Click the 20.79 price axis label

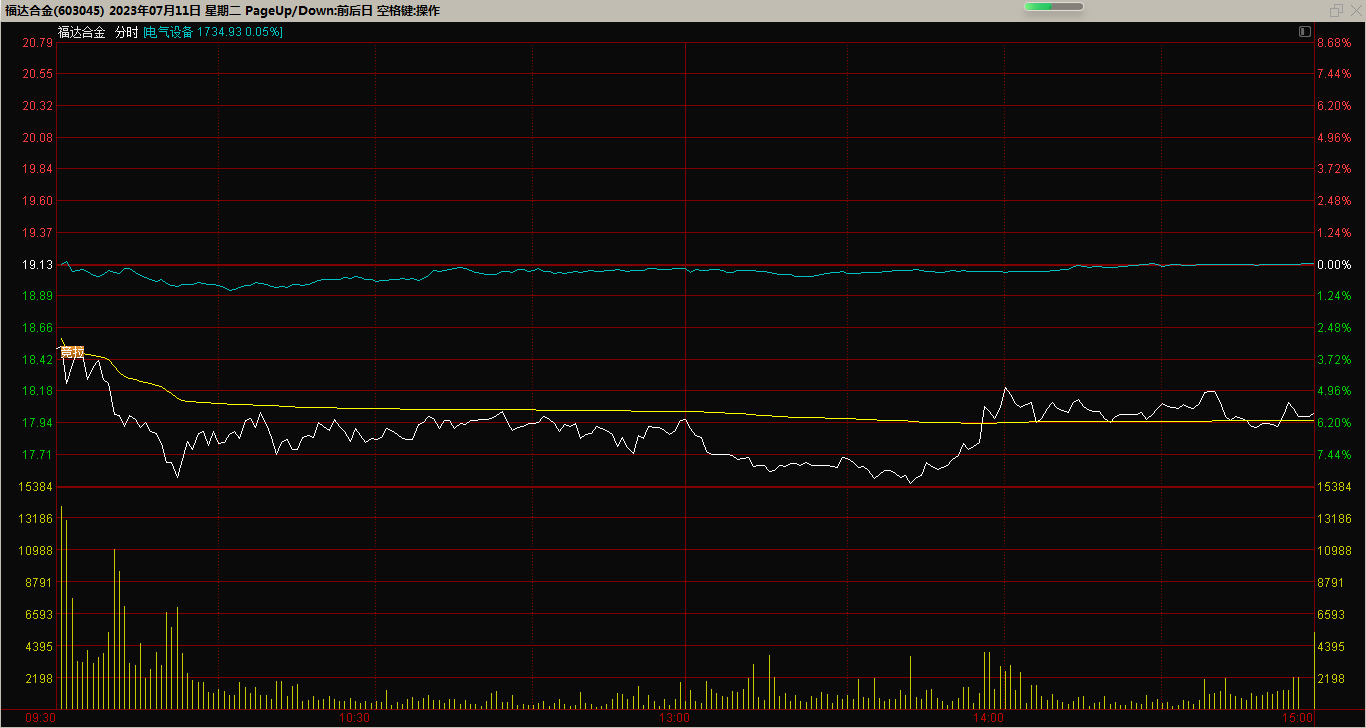click(x=38, y=42)
